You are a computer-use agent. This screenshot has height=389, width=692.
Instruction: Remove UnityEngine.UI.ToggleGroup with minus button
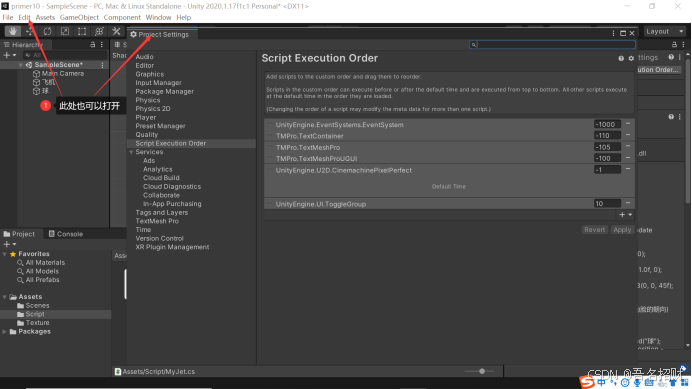click(x=628, y=203)
